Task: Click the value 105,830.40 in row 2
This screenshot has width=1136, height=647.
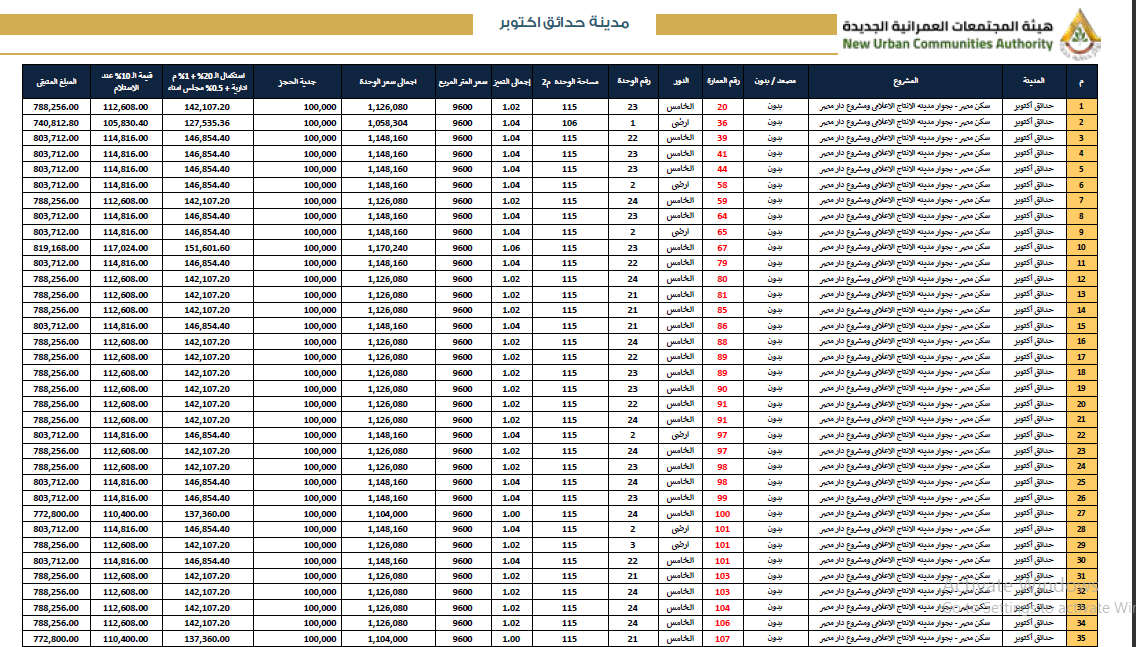Action: point(125,123)
